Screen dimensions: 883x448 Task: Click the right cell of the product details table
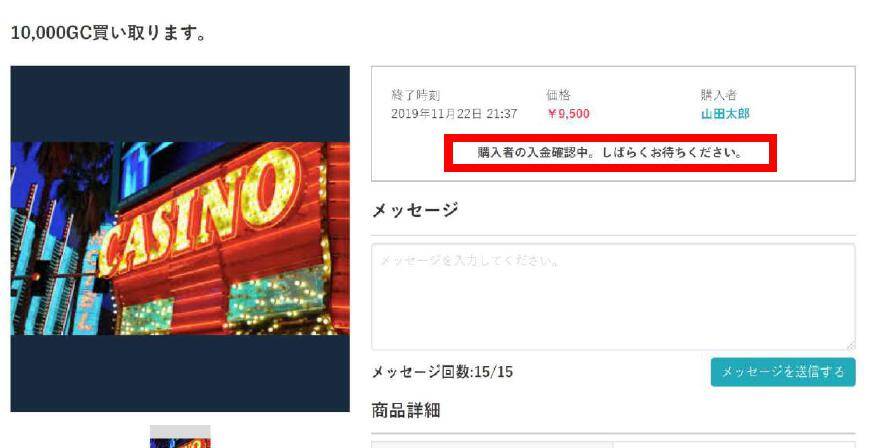coord(734,445)
